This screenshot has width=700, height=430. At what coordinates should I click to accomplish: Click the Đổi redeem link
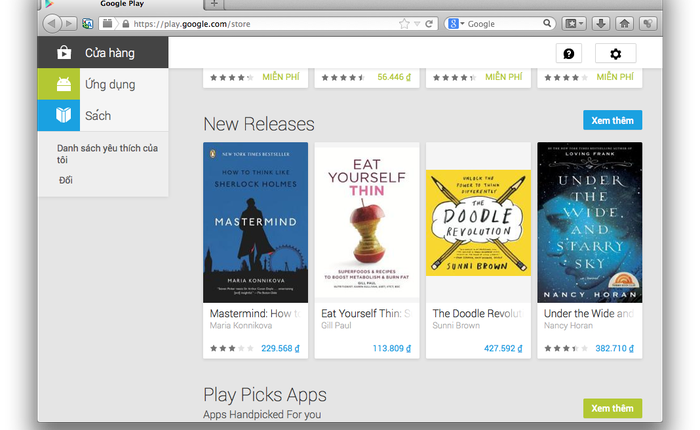pyautogui.click(x=66, y=180)
